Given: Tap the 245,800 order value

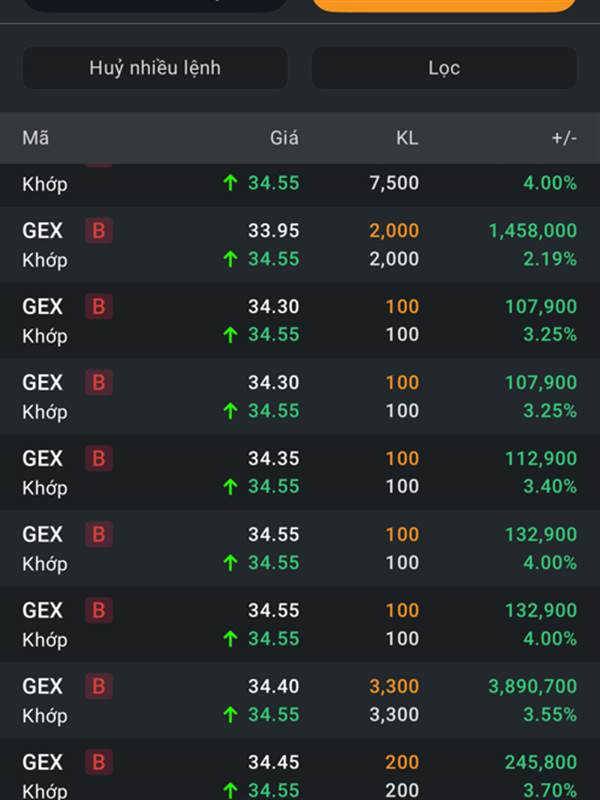Looking at the screenshot, I should pos(541,763).
